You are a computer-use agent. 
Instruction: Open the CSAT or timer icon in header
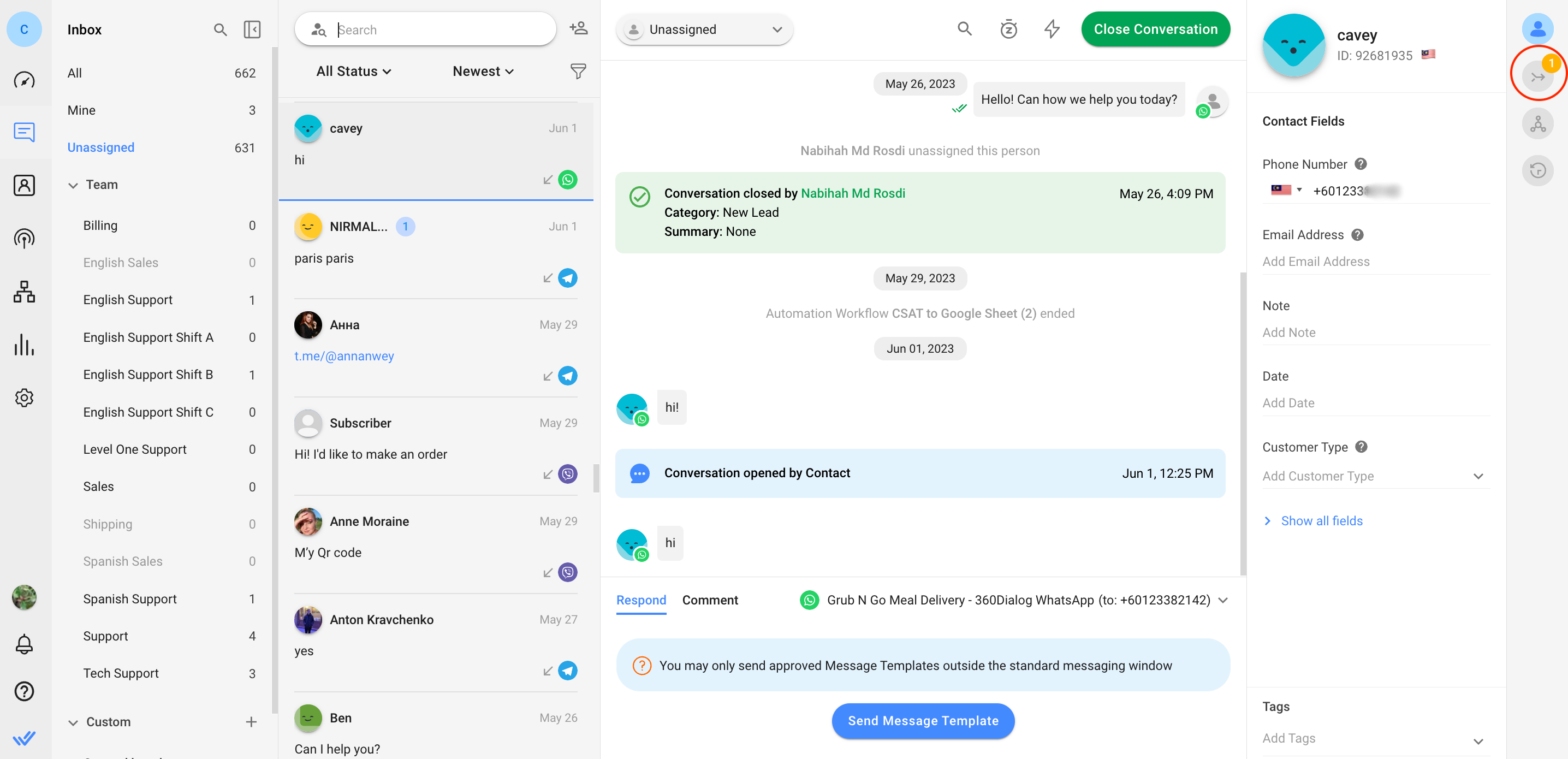(x=1009, y=28)
